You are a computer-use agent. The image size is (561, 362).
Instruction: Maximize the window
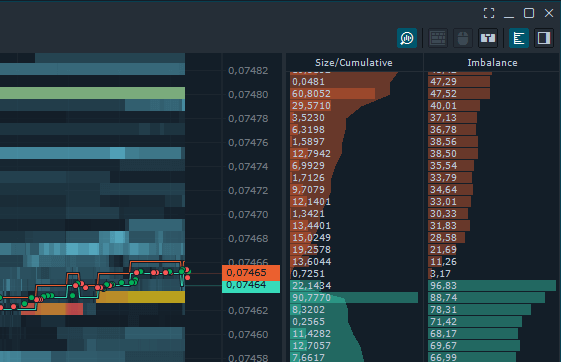(x=529, y=13)
